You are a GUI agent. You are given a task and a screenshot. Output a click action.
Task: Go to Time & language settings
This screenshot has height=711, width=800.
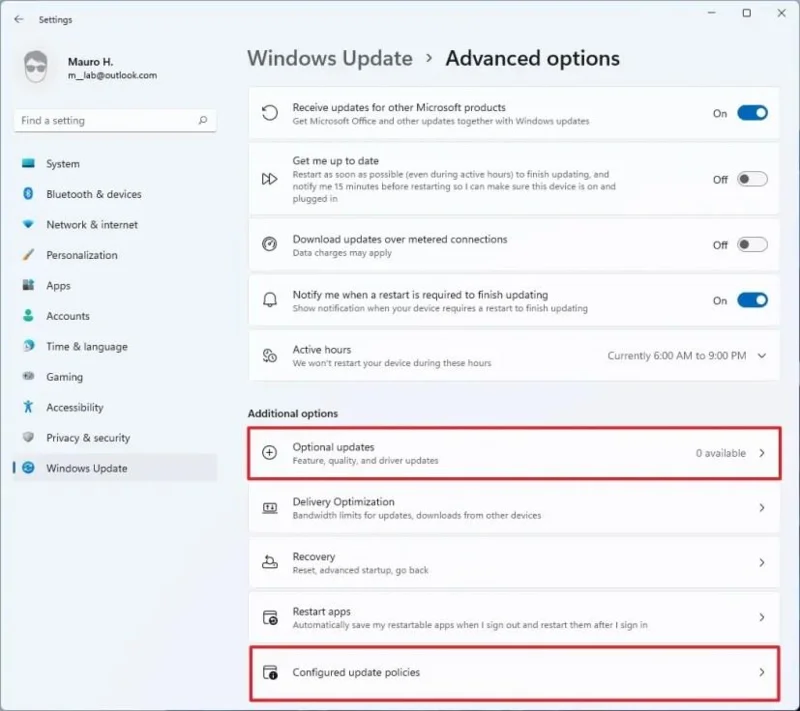click(115, 346)
